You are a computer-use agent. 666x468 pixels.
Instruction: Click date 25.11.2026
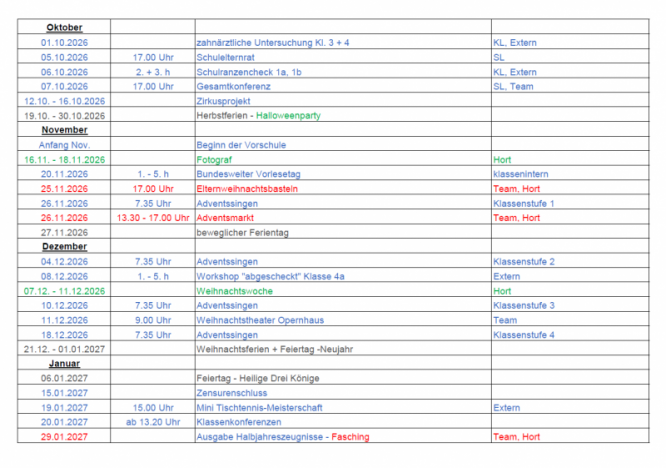coord(64,189)
